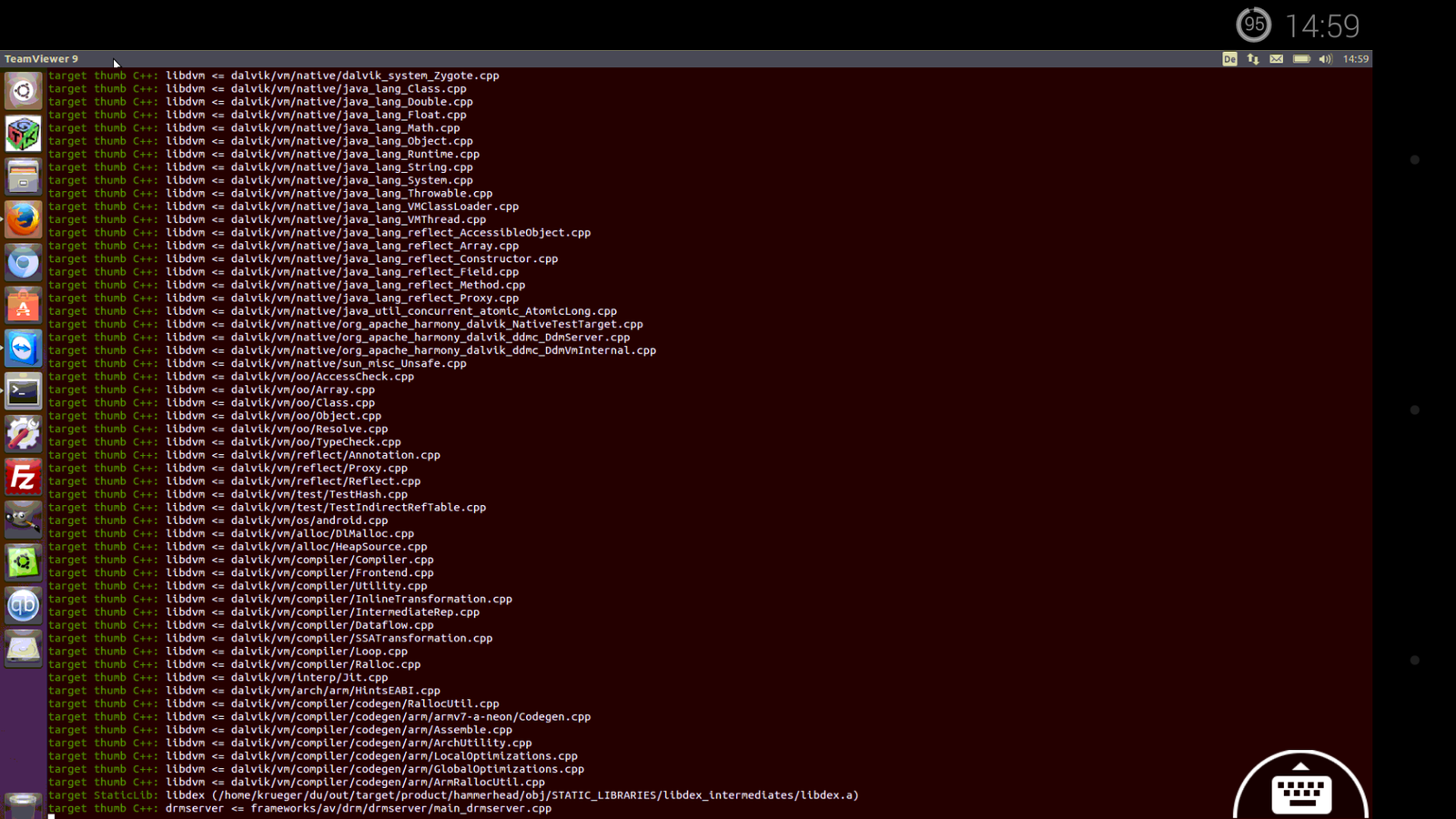This screenshot has width=1456, height=819.
Task: Focus the Terminal from launcher
Action: click(24, 392)
